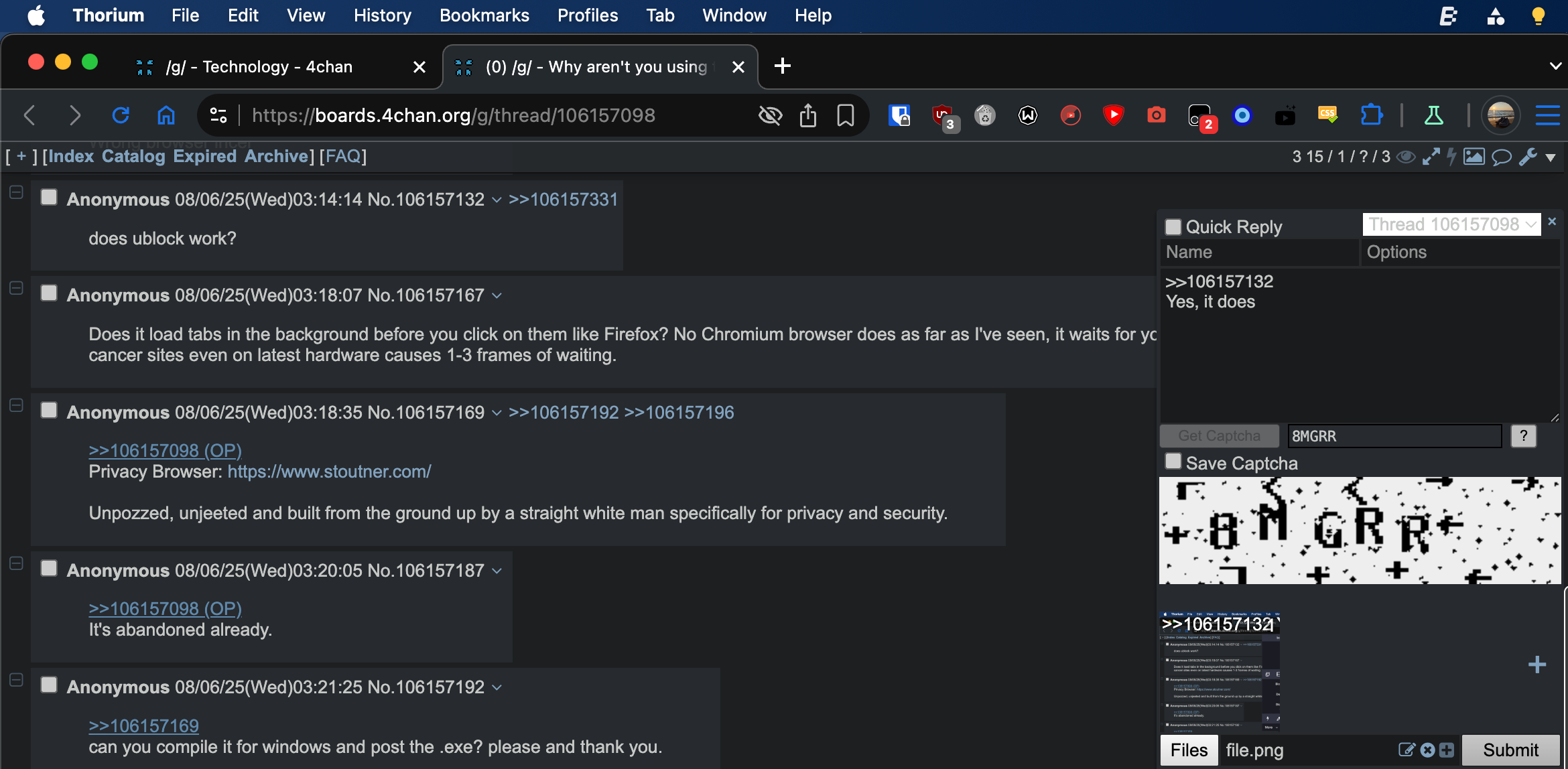Open the header dropdown triangle menu
1568x769 pixels.
(x=1550, y=158)
